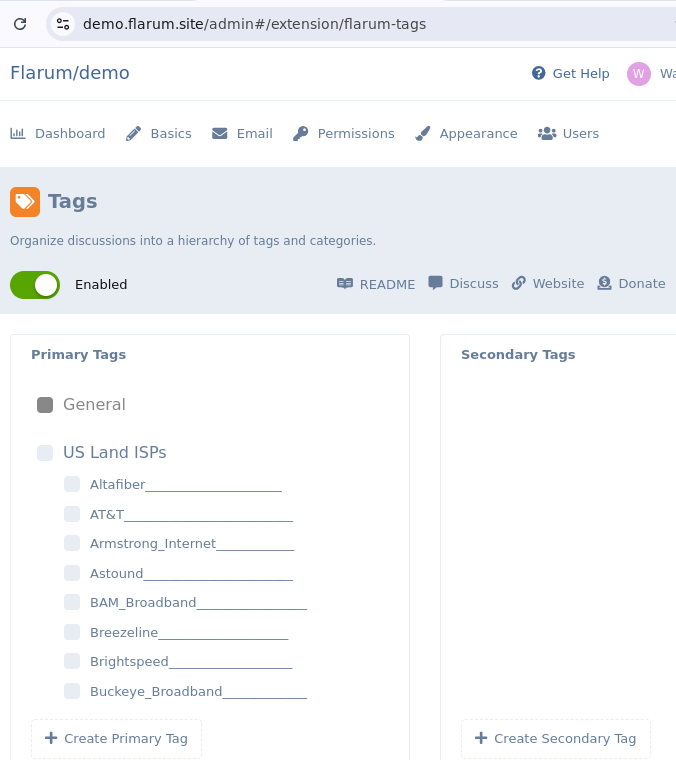
Task: Click the address bar URL text
Action: 254,24
